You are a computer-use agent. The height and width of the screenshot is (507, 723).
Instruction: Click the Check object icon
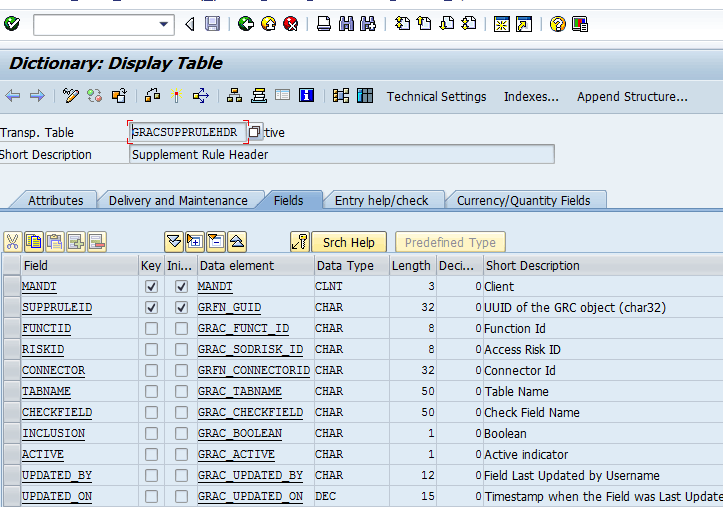click(x=152, y=96)
